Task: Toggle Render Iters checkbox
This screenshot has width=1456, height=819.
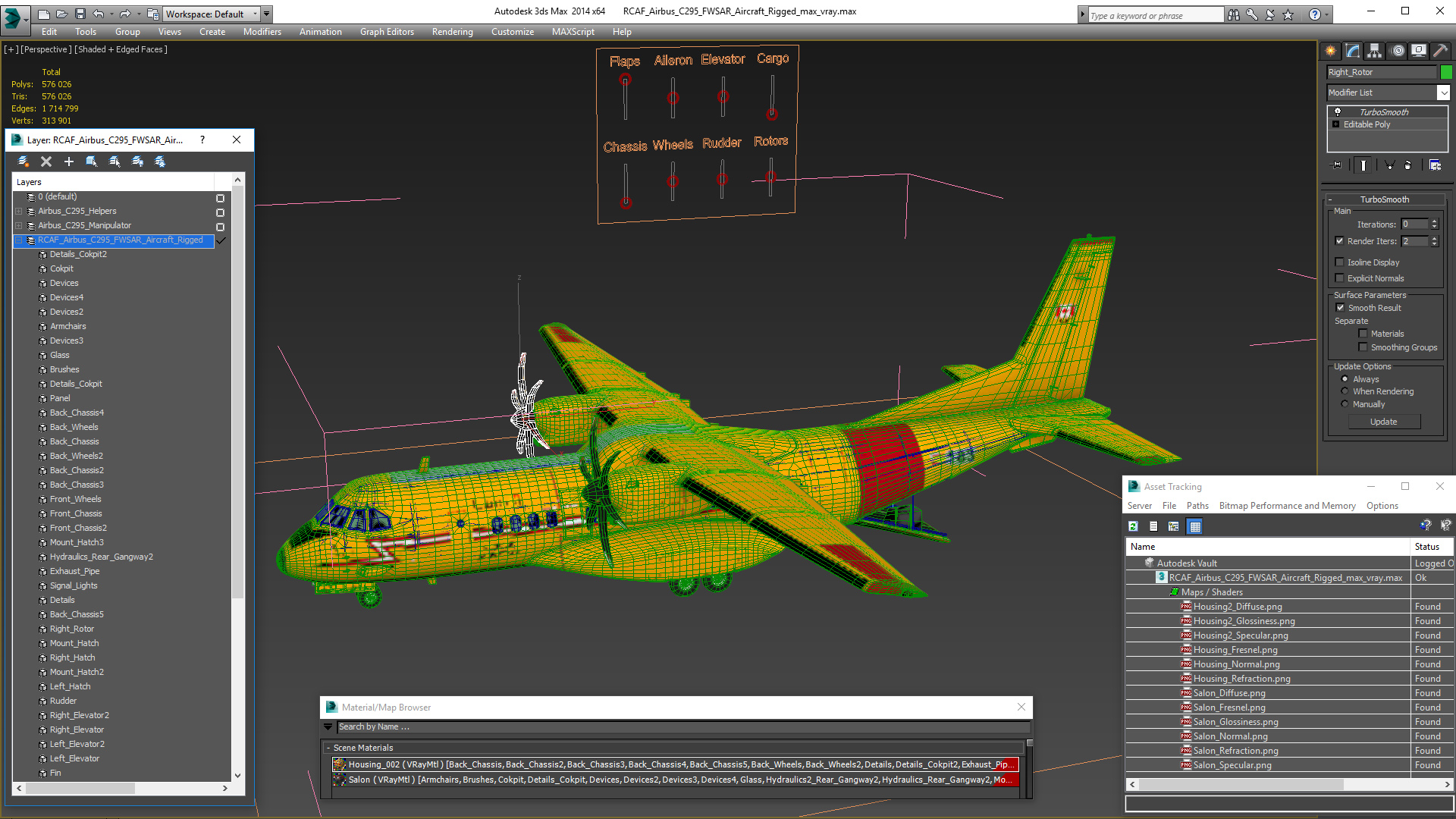Action: (1340, 241)
